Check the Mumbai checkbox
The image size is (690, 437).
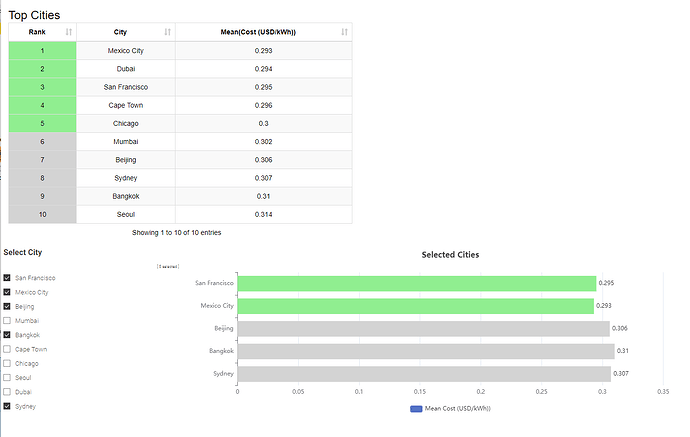7,320
